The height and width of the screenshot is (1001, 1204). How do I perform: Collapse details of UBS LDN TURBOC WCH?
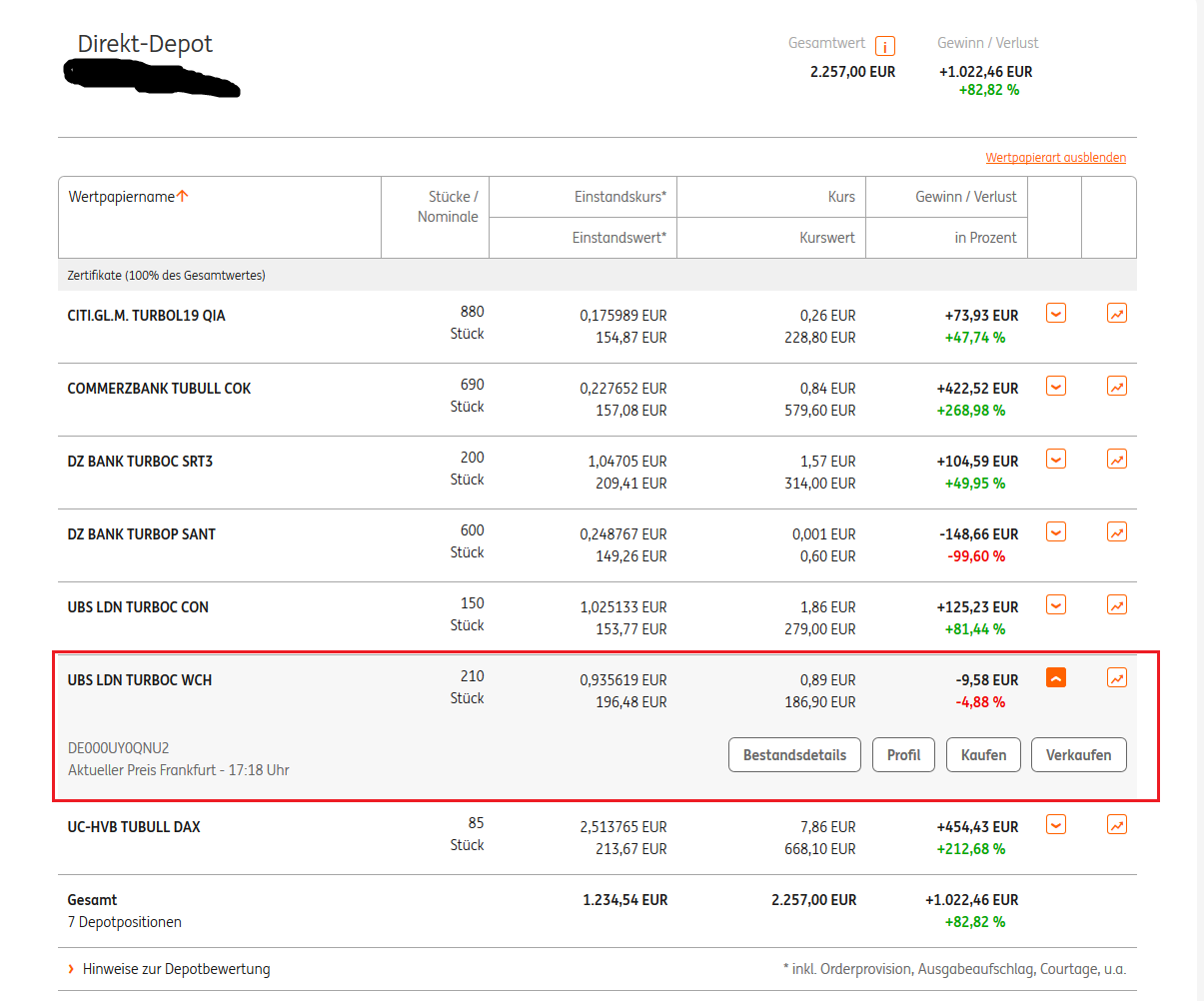pos(1056,678)
